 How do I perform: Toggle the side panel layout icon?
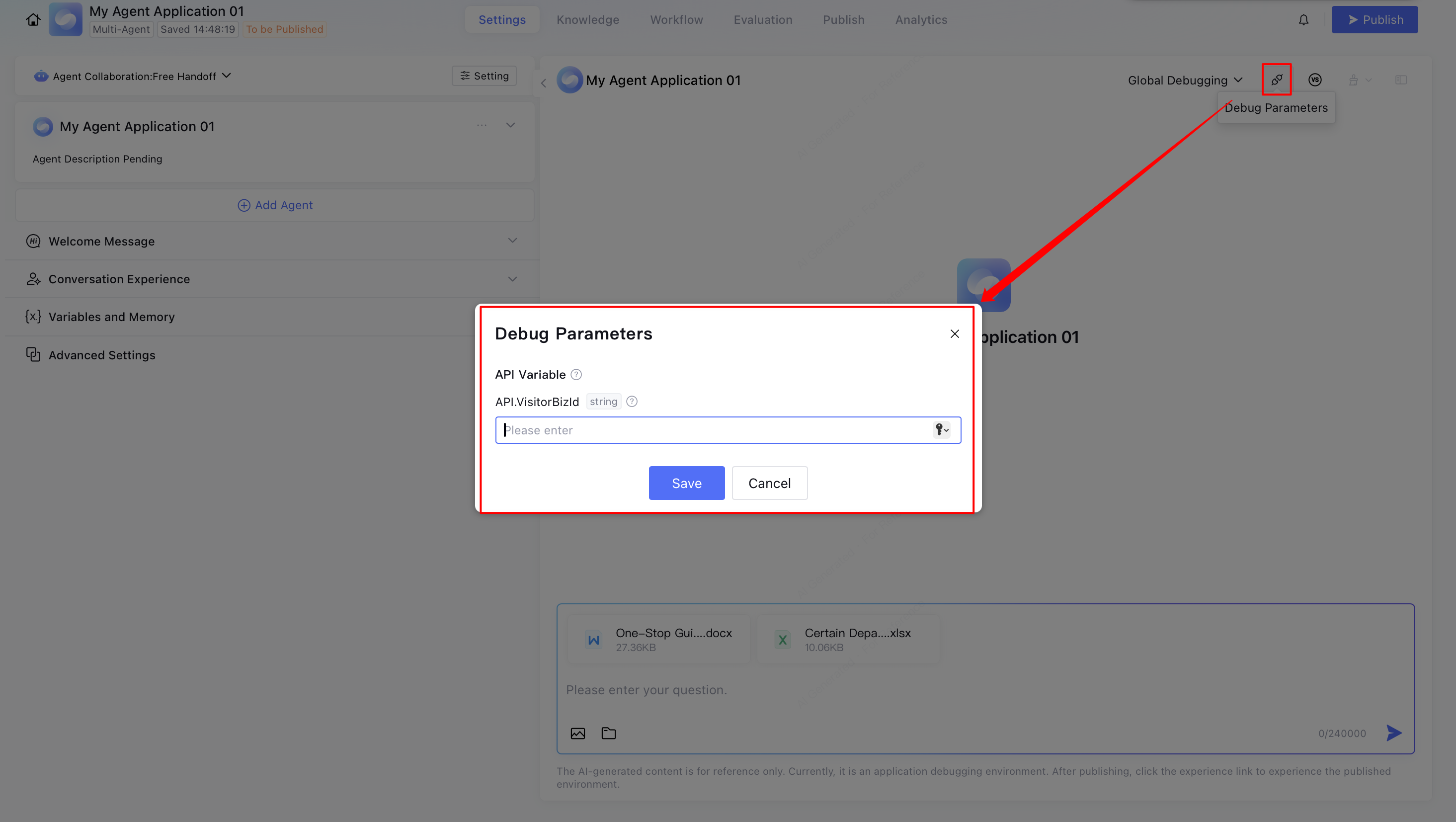click(x=1401, y=80)
